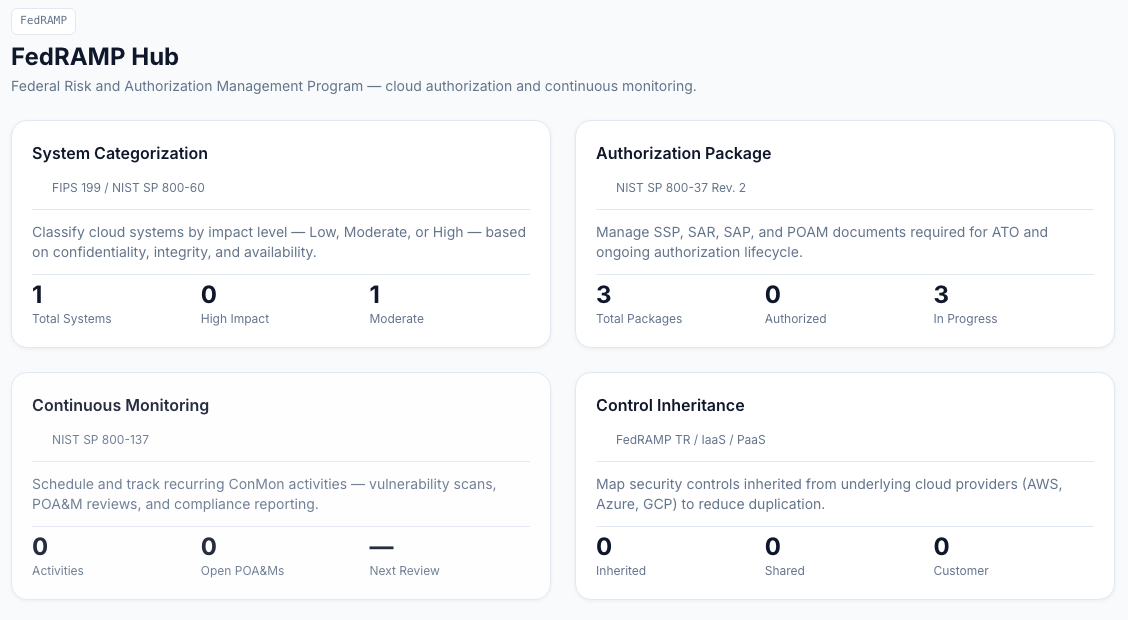Click the Total Packages label
This screenshot has height=620, width=1128.
(x=639, y=319)
